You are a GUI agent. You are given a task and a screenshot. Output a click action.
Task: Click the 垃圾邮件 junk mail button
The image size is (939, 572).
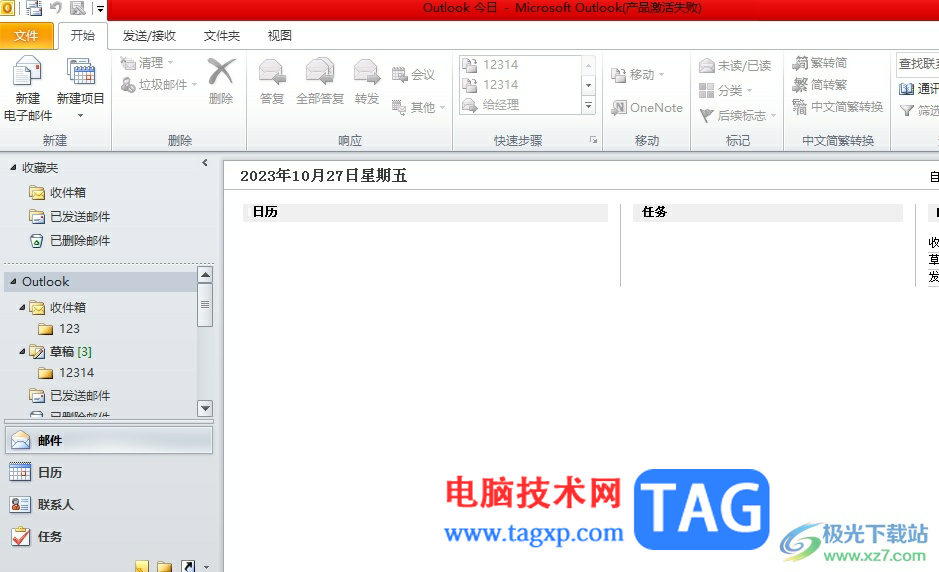point(159,85)
